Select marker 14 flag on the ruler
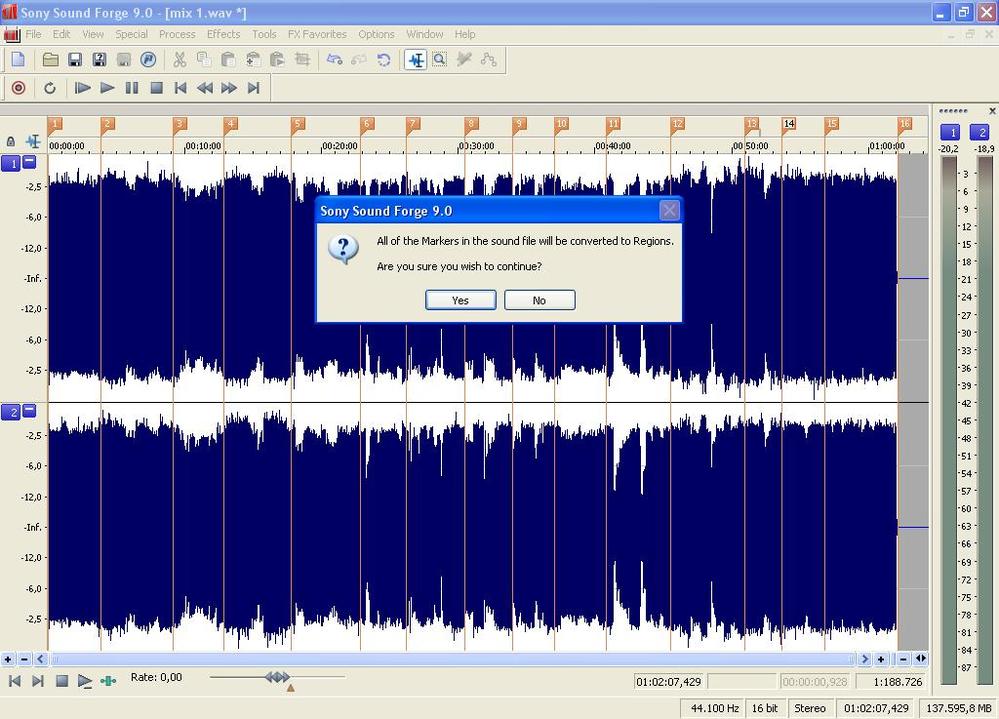The height and width of the screenshot is (719, 999). [789, 124]
